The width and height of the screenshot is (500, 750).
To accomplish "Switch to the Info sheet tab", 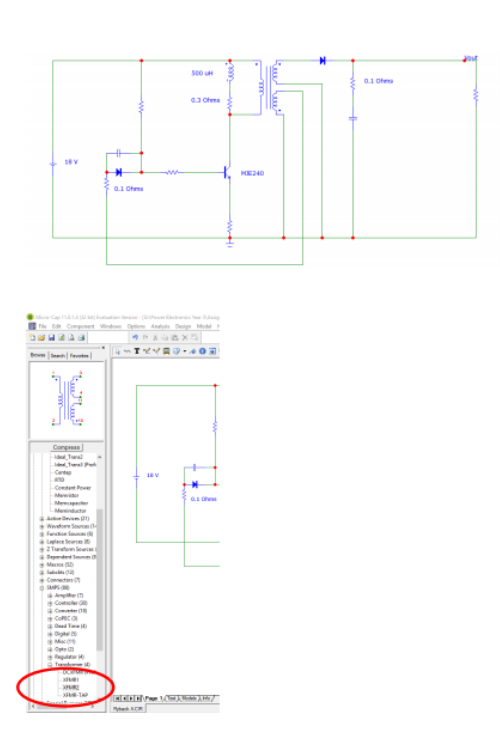I will point(206,698).
